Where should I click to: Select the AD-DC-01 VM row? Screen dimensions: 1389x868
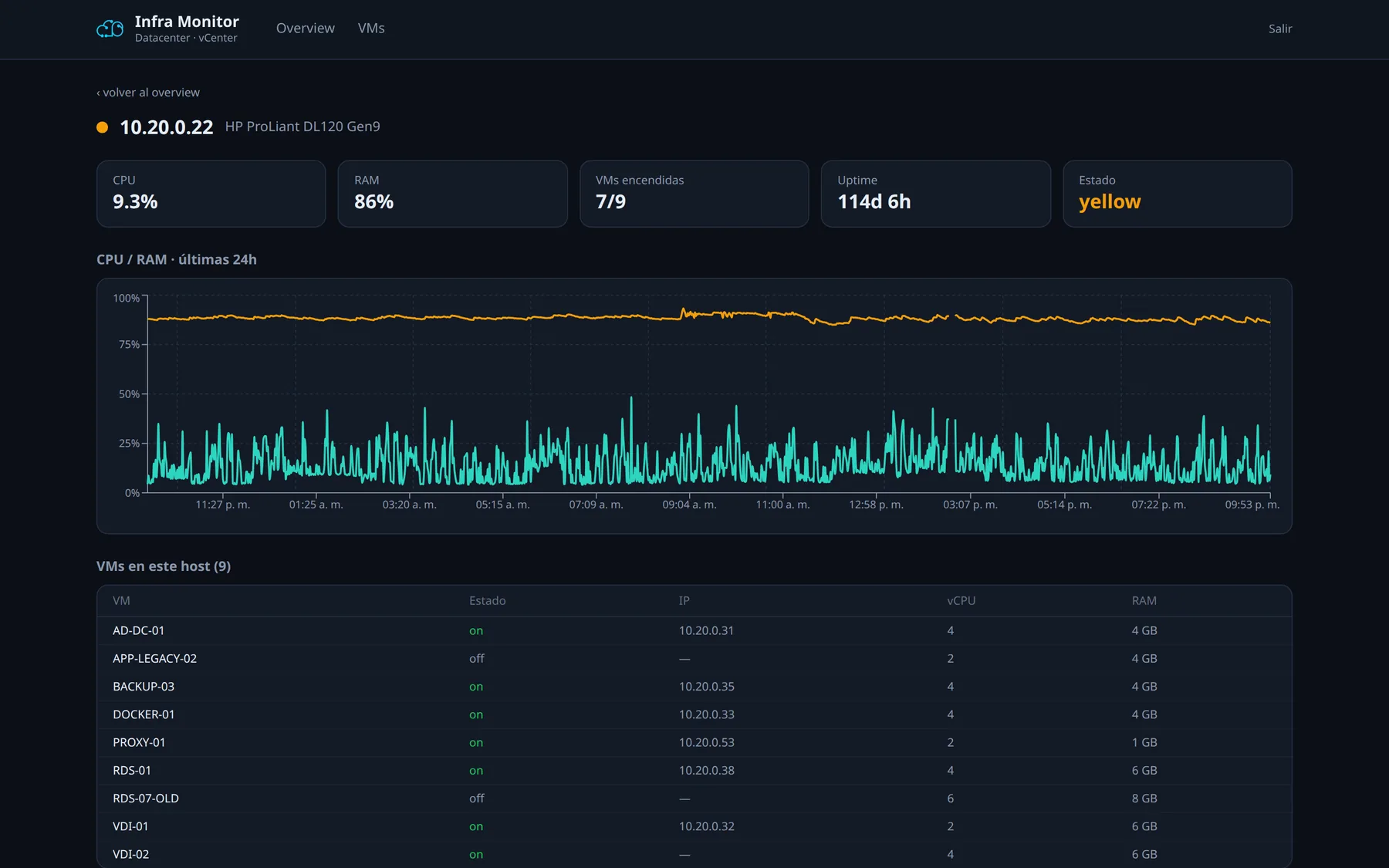click(x=694, y=631)
